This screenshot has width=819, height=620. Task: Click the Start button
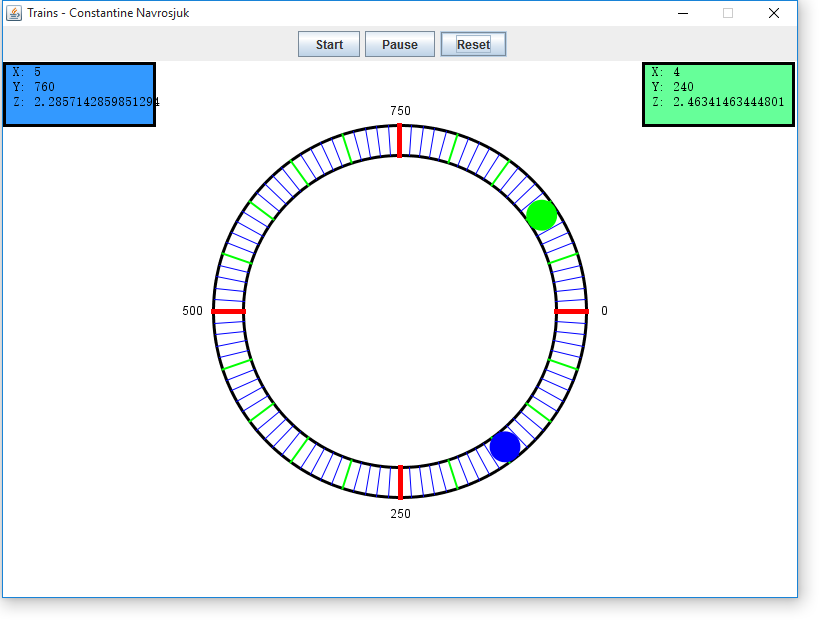coord(329,44)
